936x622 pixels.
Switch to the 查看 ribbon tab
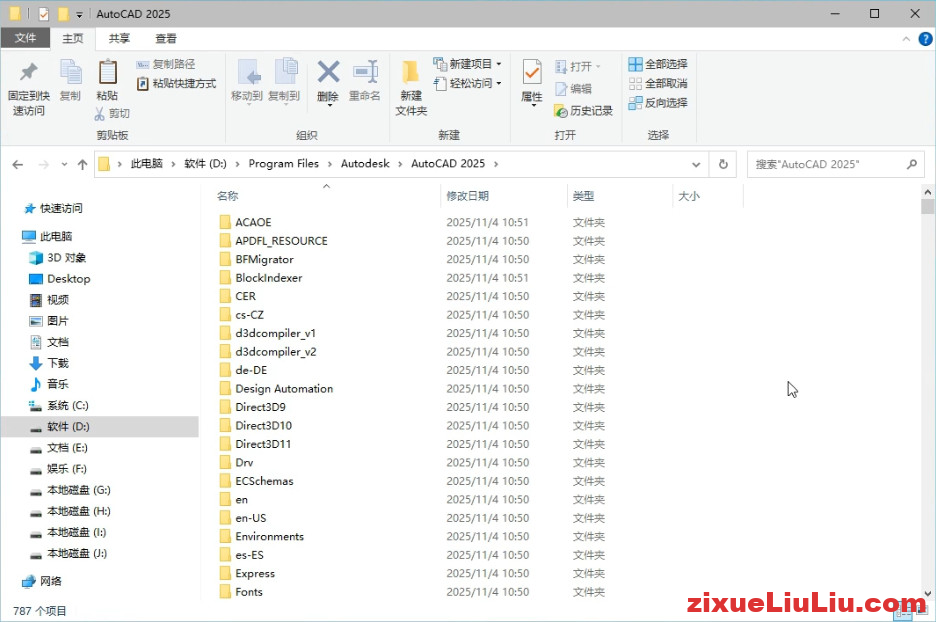(x=166, y=38)
